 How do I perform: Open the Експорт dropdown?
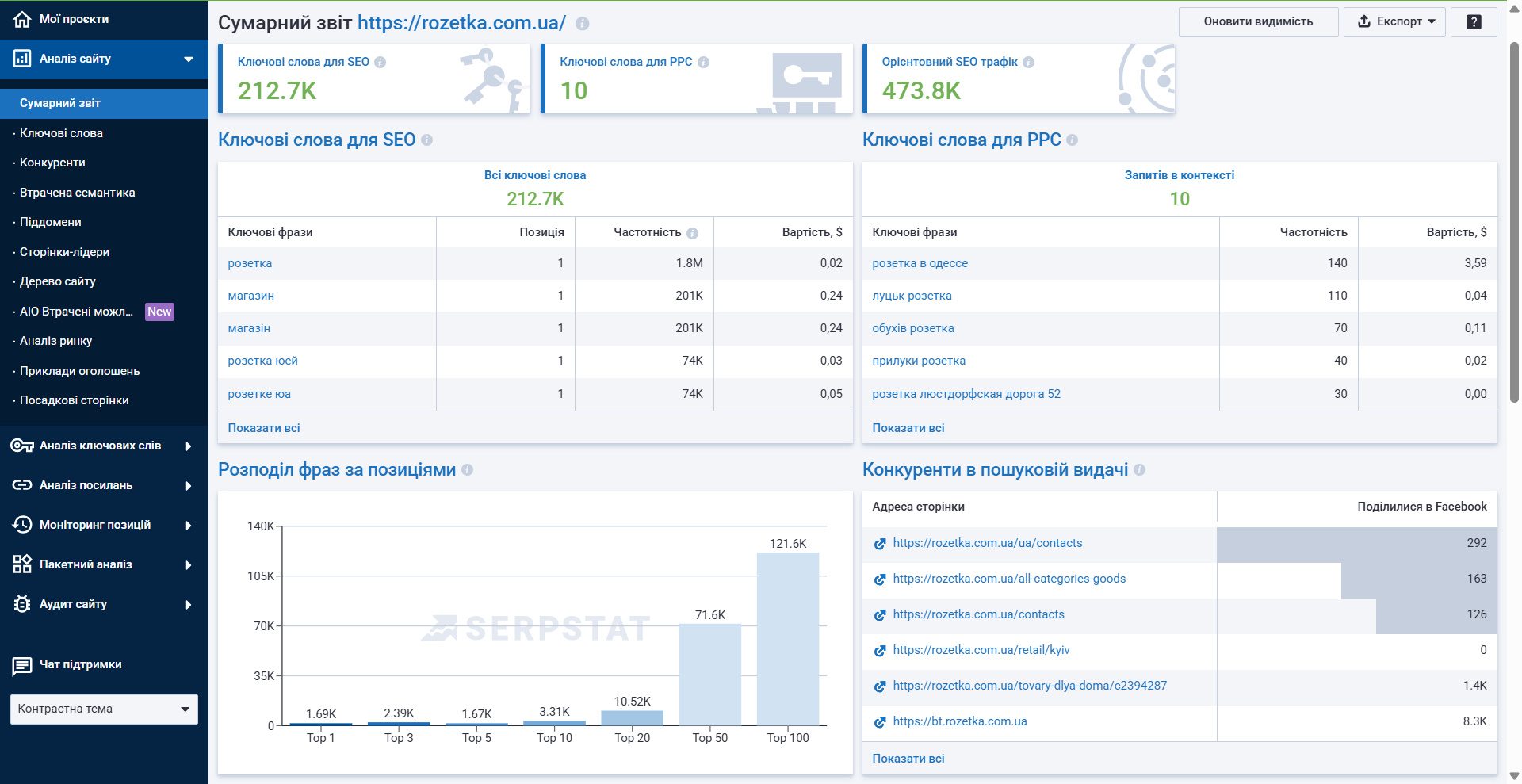pos(1394,22)
